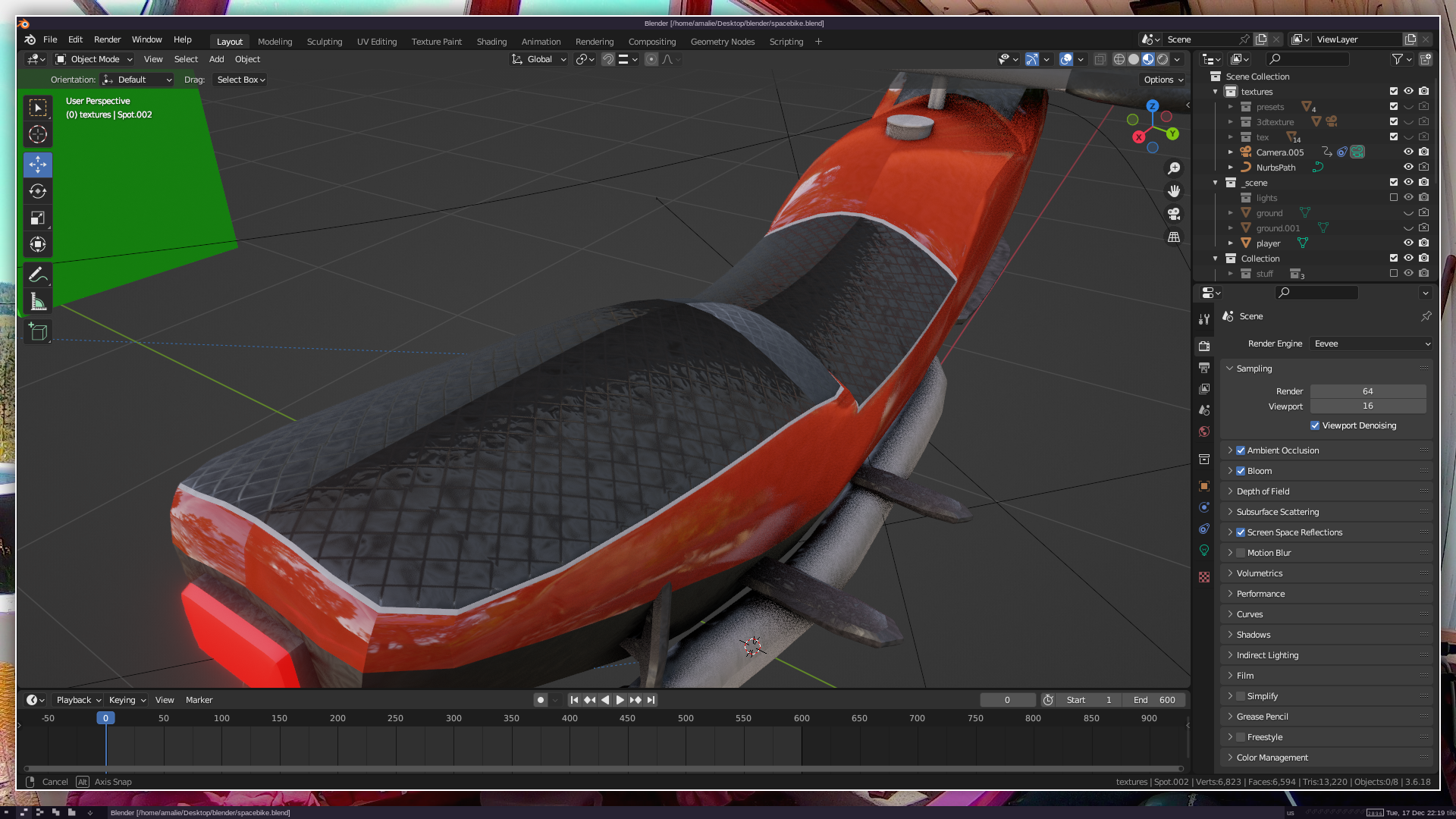This screenshot has height=819, width=1456.
Task: Switch to the Shading workspace tab
Action: tap(491, 42)
